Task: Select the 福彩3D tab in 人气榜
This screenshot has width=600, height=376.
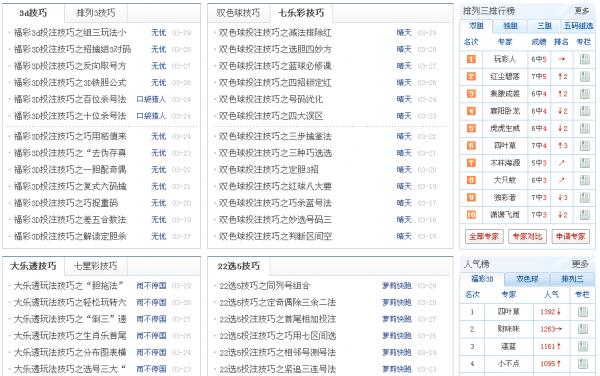Action: pos(482,279)
